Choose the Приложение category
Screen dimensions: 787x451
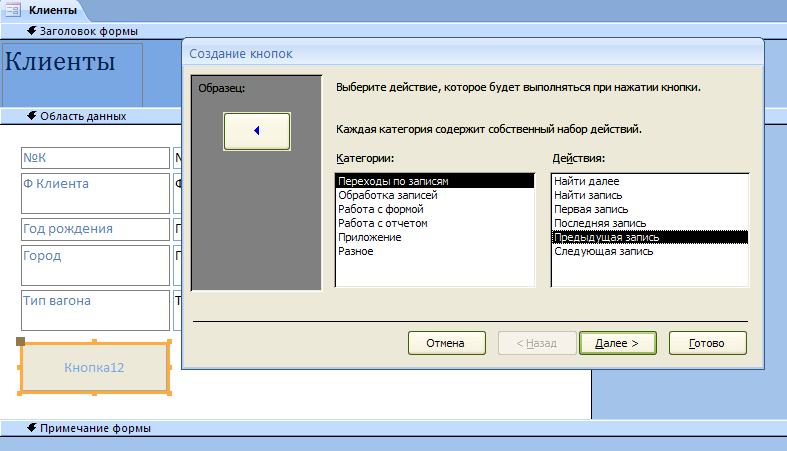pos(435,237)
